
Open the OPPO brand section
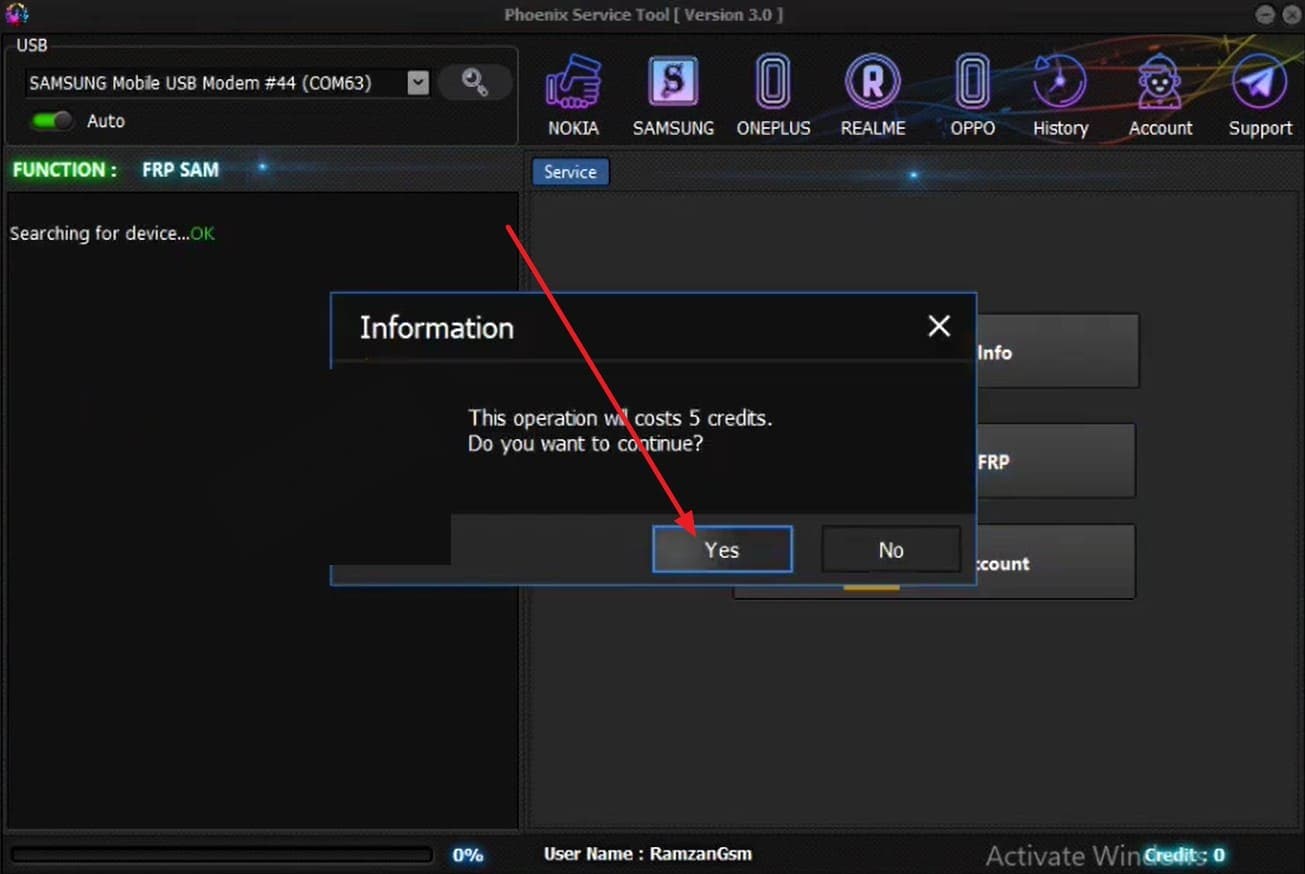pos(973,95)
